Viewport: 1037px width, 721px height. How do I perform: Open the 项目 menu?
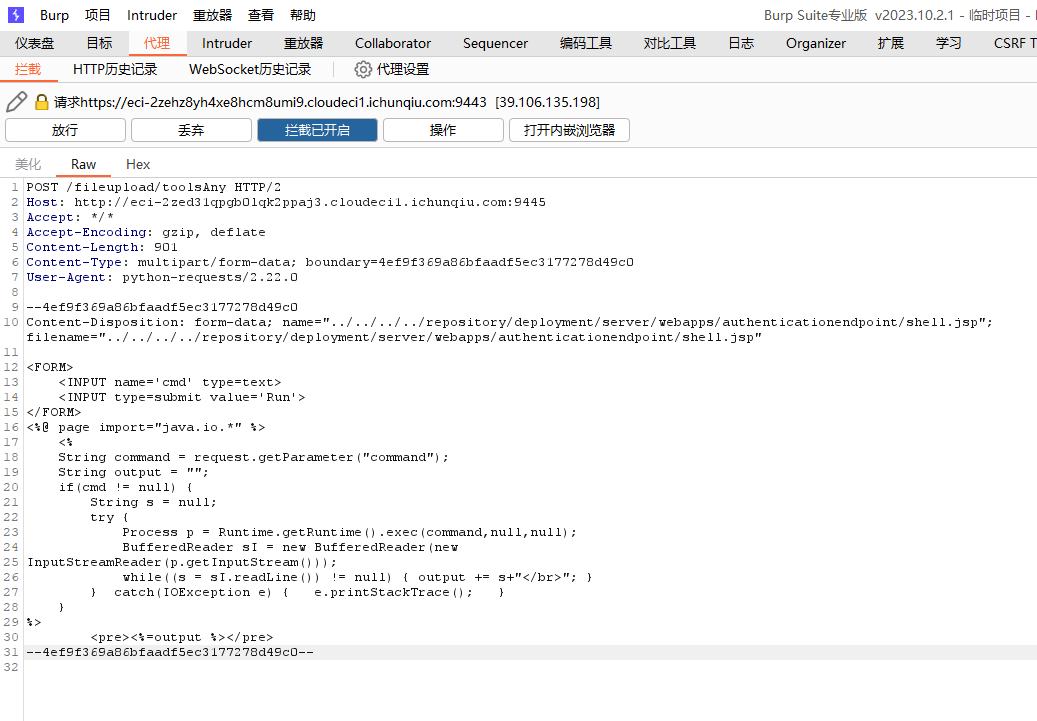pyautogui.click(x=98, y=15)
